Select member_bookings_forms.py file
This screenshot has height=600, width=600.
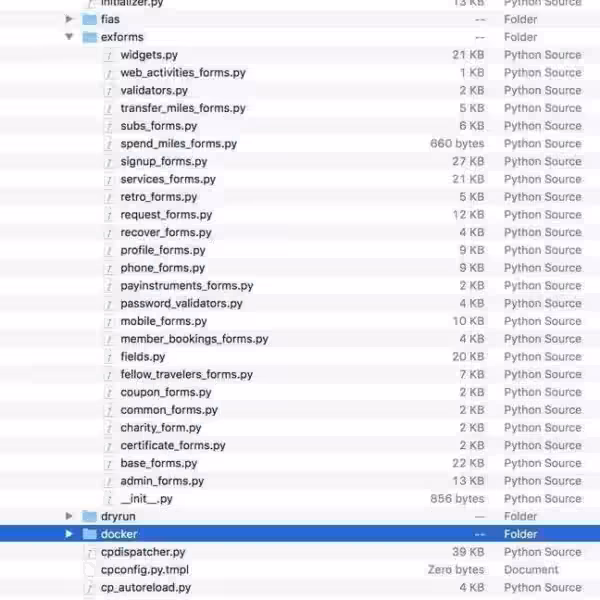pos(194,339)
